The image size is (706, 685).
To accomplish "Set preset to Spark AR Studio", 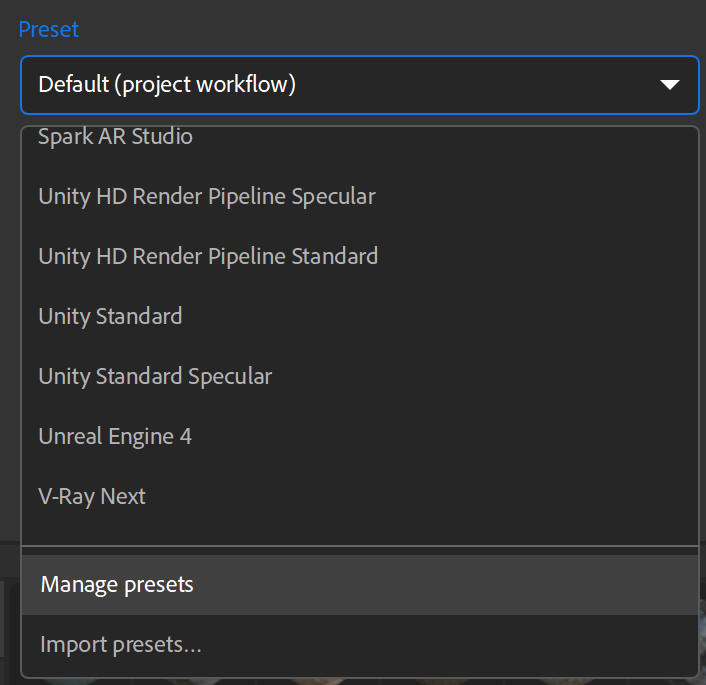I will (115, 137).
